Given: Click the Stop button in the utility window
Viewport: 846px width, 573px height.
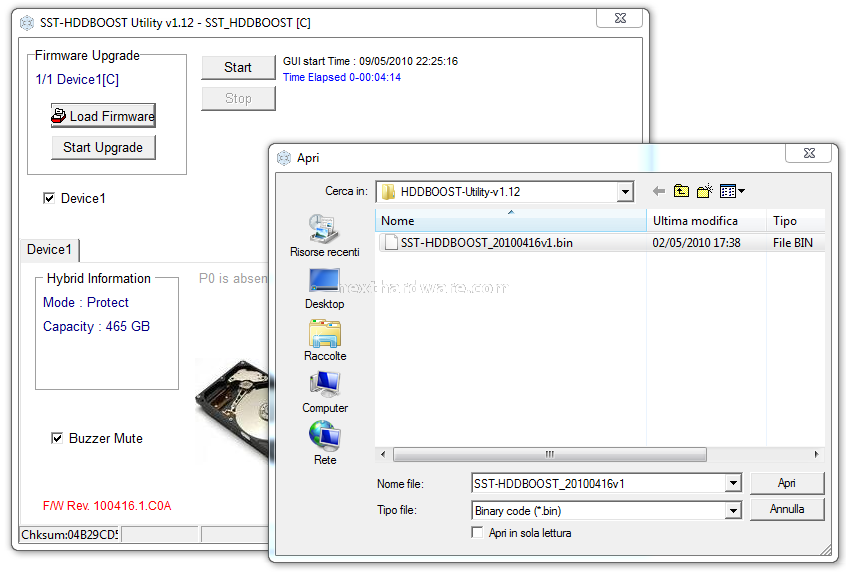Looking at the screenshot, I should pyautogui.click(x=238, y=98).
